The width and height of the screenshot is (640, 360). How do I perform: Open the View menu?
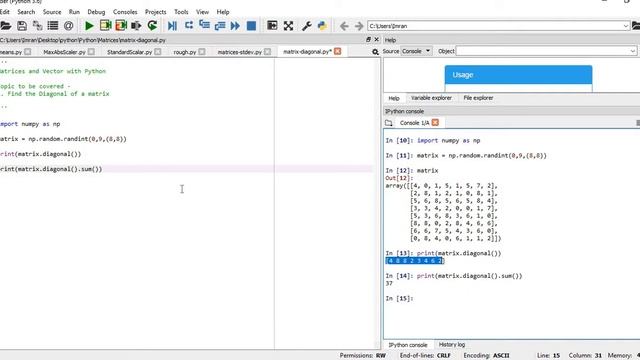(202, 12)
